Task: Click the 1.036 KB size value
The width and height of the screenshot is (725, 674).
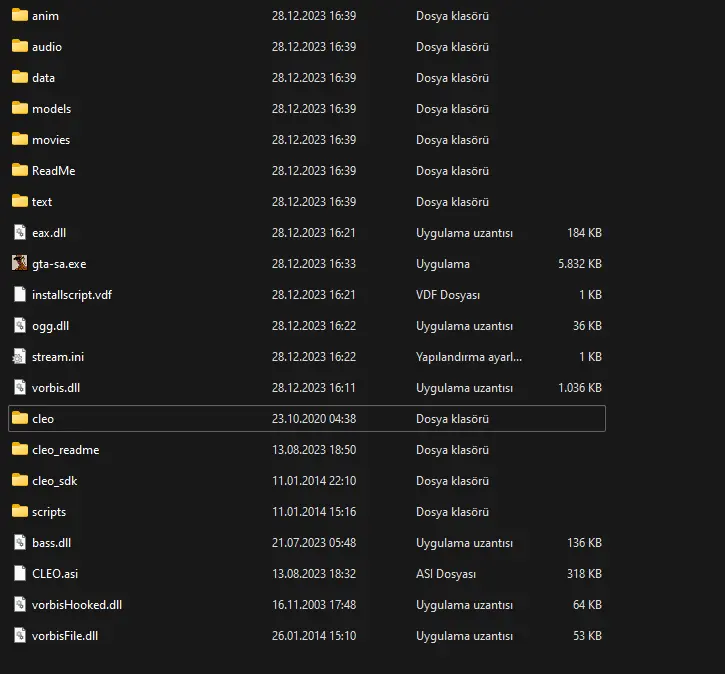Action: coord(580,387)
